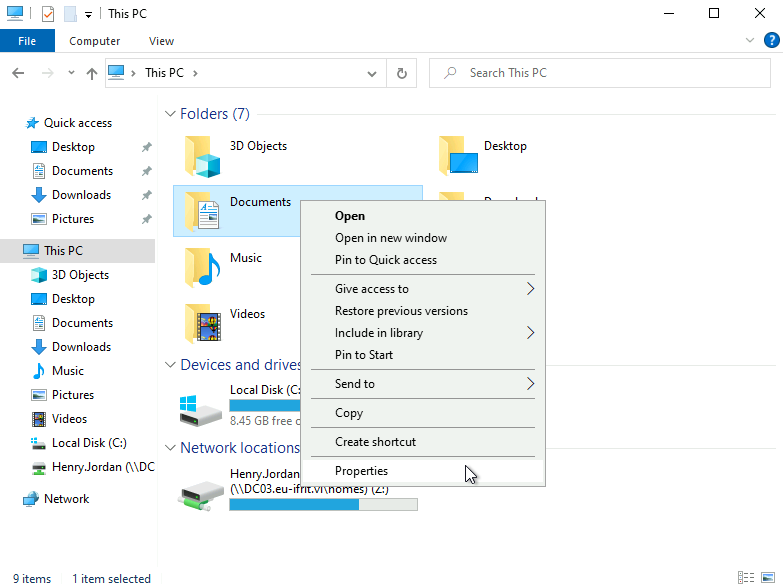Choose Pin to Quick access

[x=422, y=260]
